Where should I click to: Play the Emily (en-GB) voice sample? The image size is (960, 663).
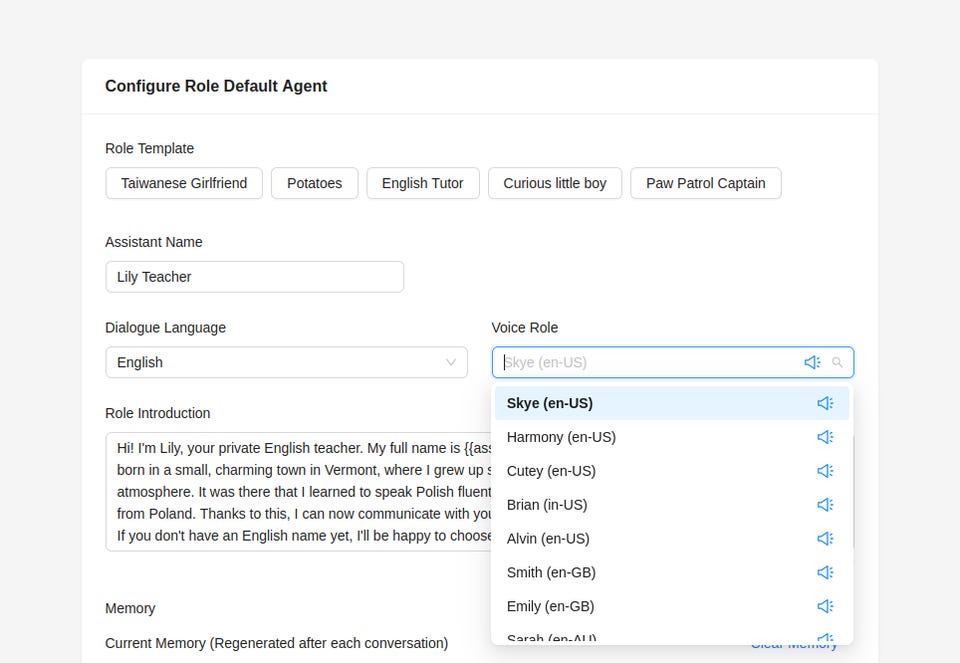[x=825, y=606]
